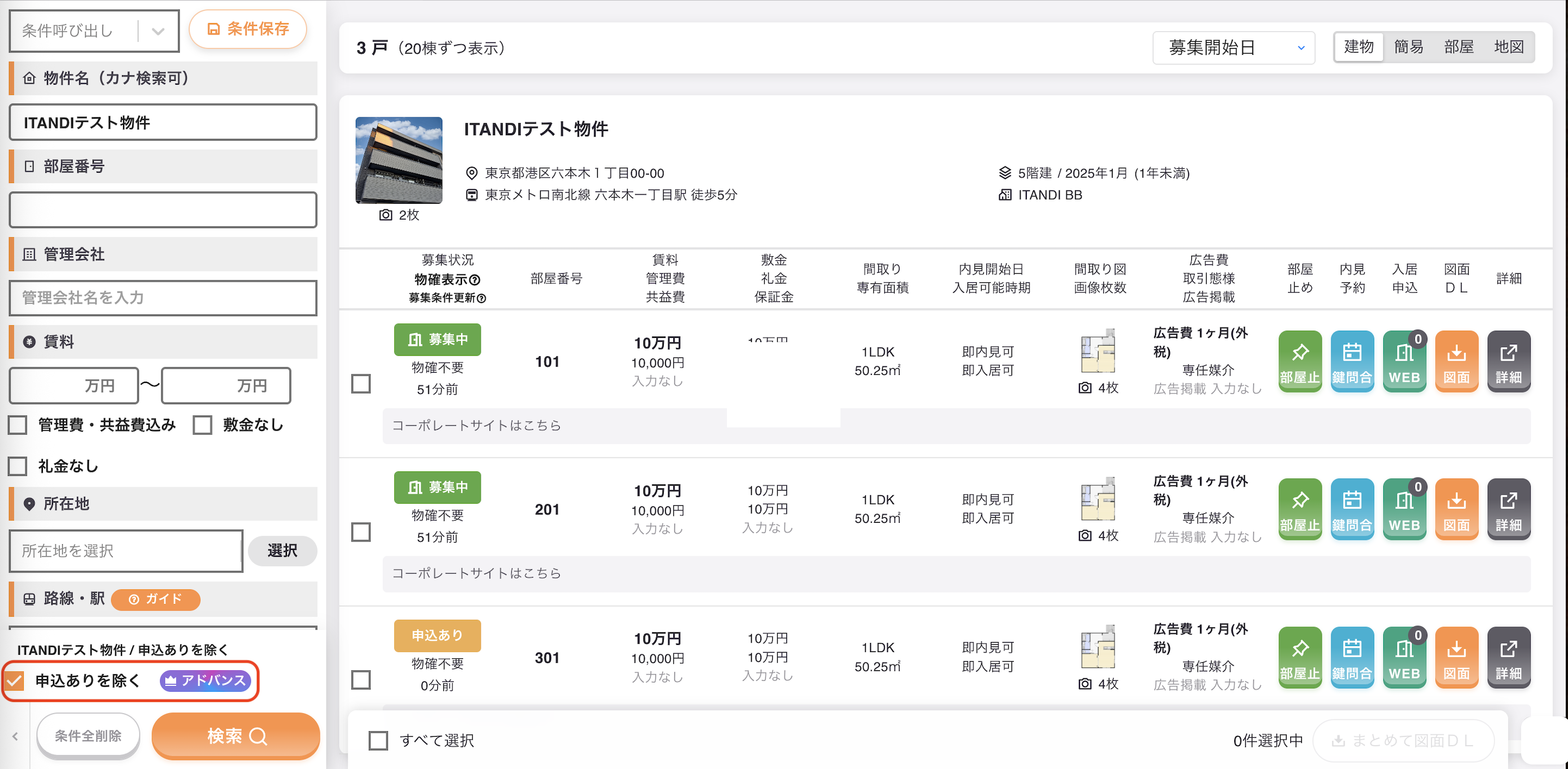Click the 所在地 選択 button

tap(282, 550)
